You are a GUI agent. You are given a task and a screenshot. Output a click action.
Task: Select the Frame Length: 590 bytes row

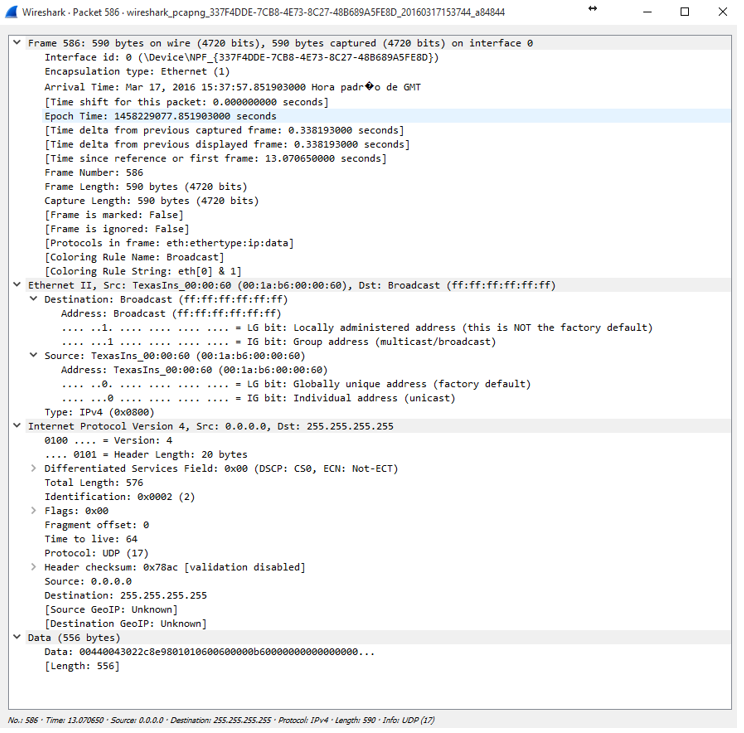(146, 186)
